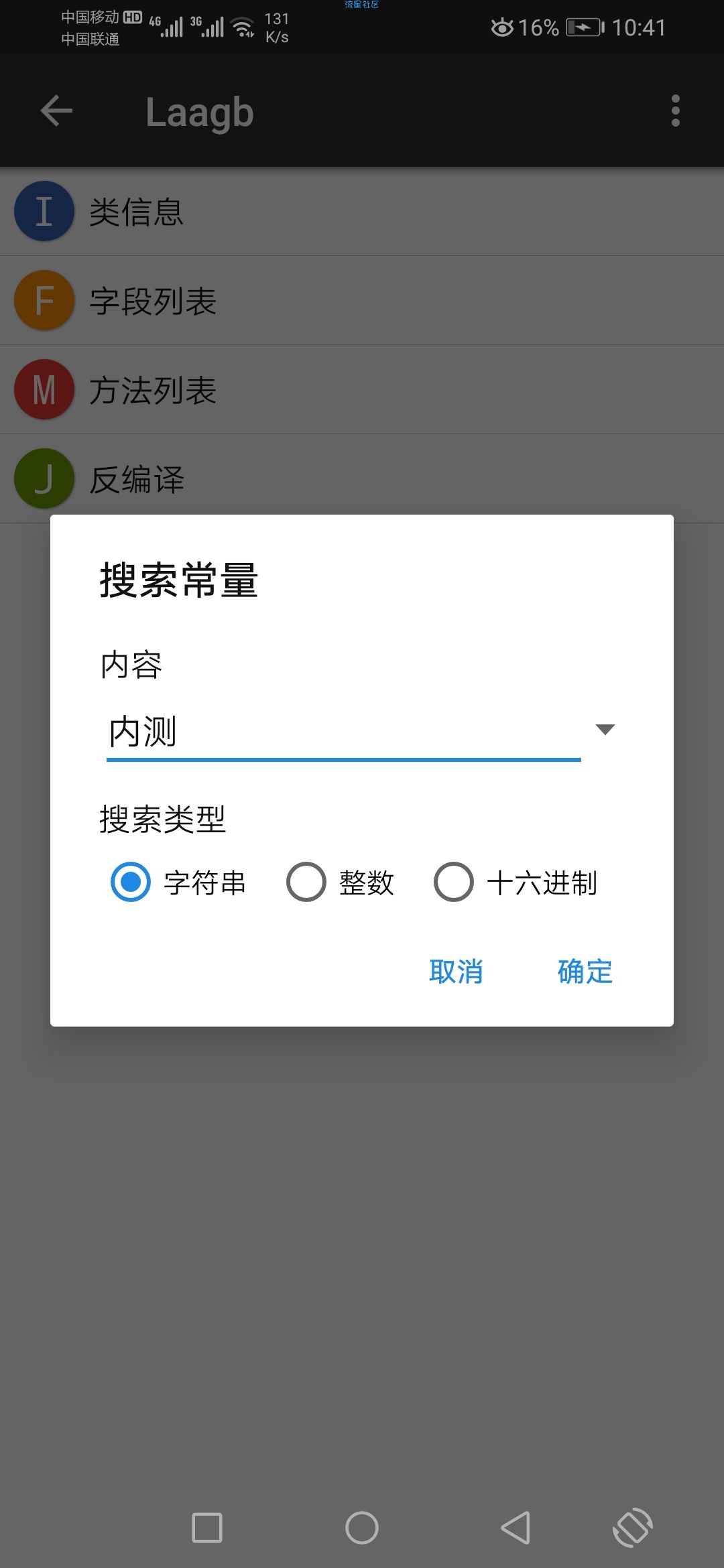Tap the green J decompile icon
The image size is (724, 1568).
[x=44, y=478]
